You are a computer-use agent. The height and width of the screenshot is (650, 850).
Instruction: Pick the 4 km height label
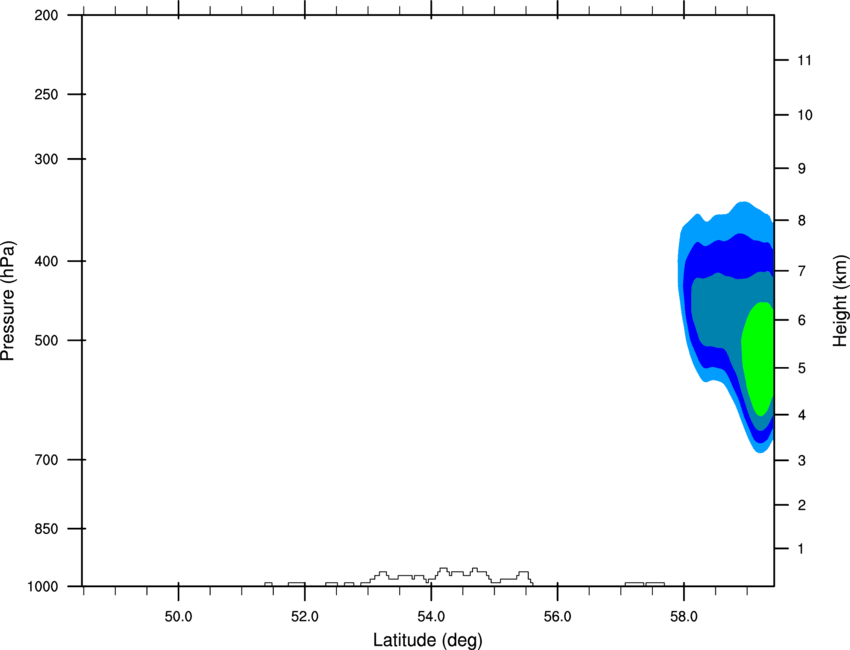click(802, 415)
